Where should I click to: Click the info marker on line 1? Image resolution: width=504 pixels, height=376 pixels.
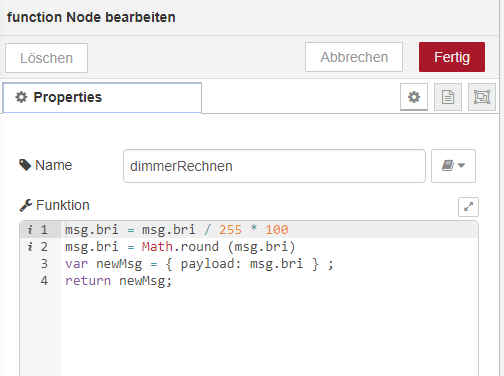[x=30, y=230]
